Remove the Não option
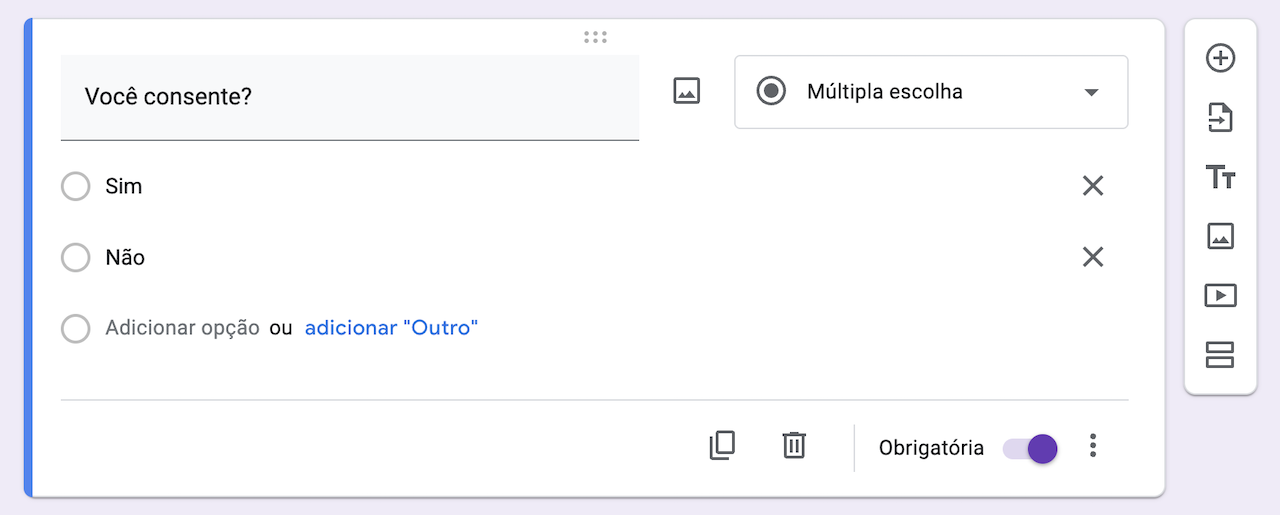This screenshot has width=1280, height=515. [1093, 257]
